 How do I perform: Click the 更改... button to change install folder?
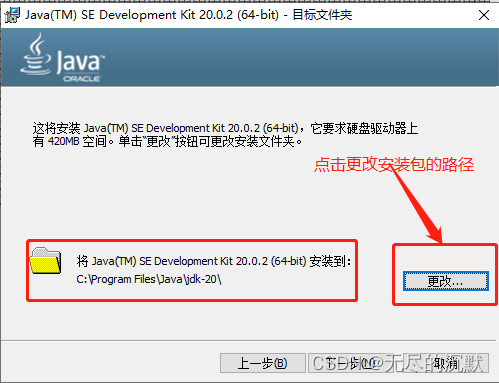coord(446,281)
